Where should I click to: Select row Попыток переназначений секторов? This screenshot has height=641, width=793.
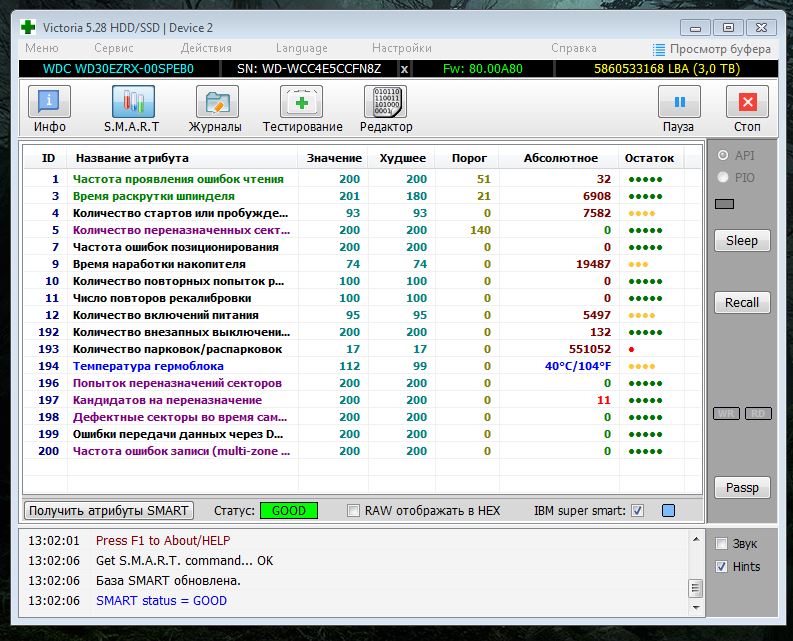[363, 383]
